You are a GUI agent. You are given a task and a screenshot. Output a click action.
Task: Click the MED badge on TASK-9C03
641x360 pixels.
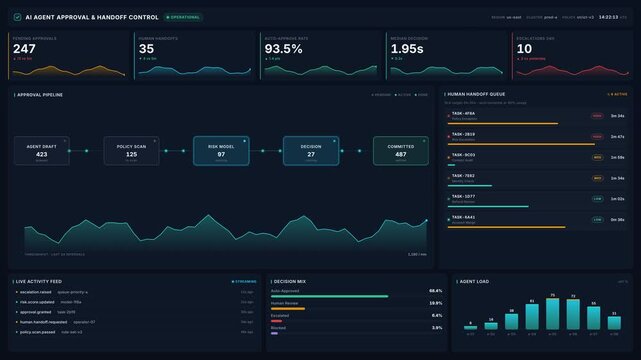[x=597, y=157]
